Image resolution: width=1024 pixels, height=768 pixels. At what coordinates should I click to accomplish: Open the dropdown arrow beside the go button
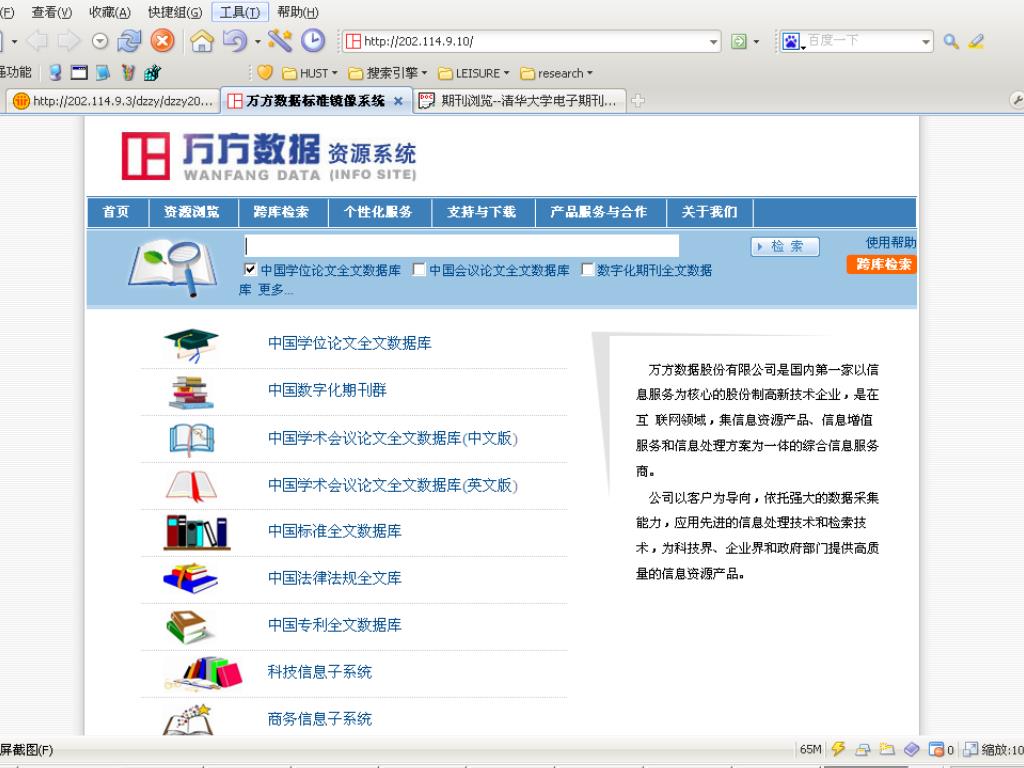point(756,42)
